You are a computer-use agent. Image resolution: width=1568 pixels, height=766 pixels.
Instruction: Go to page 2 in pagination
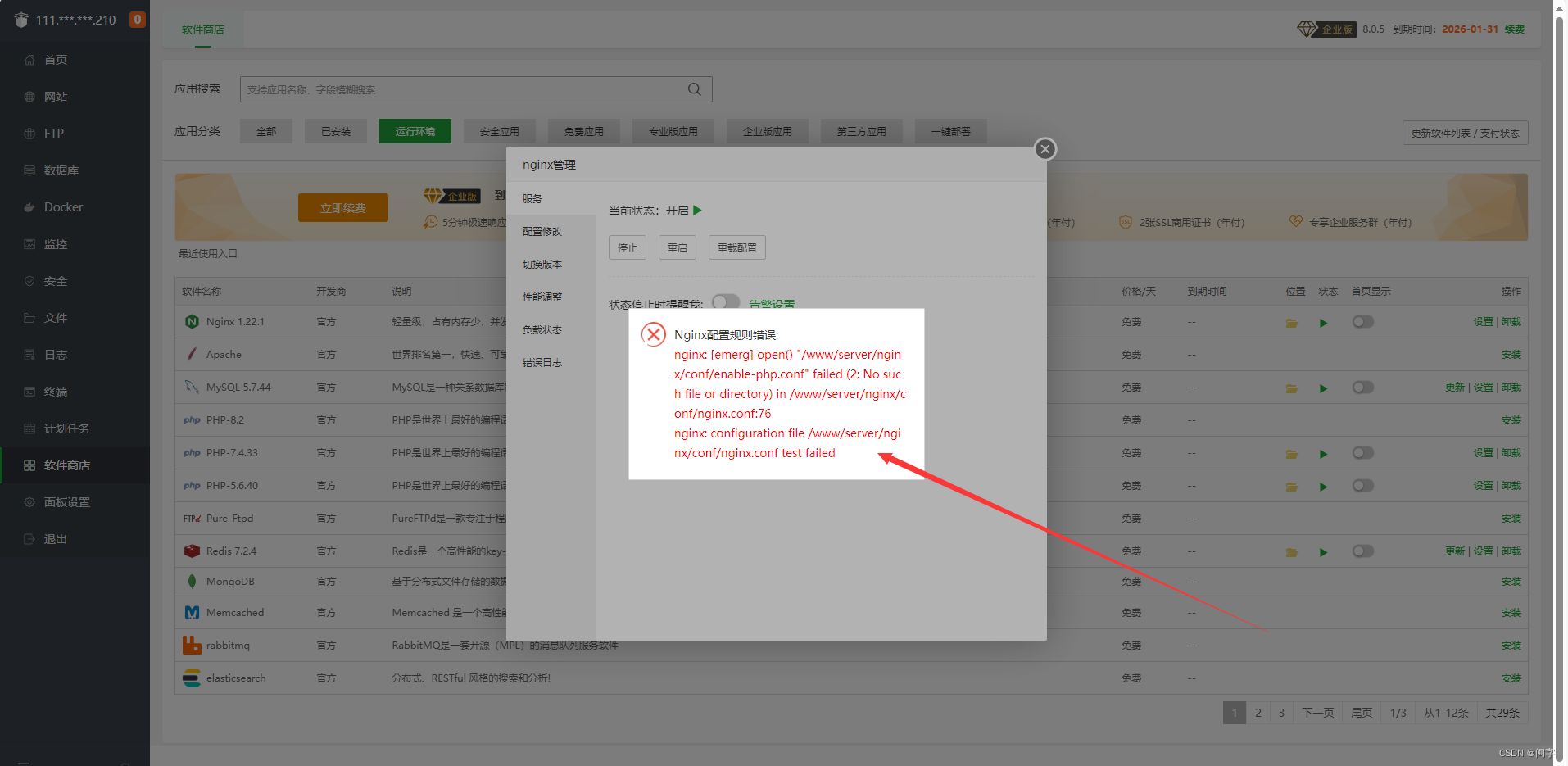pyautogui.click(x=1258, y=713)
